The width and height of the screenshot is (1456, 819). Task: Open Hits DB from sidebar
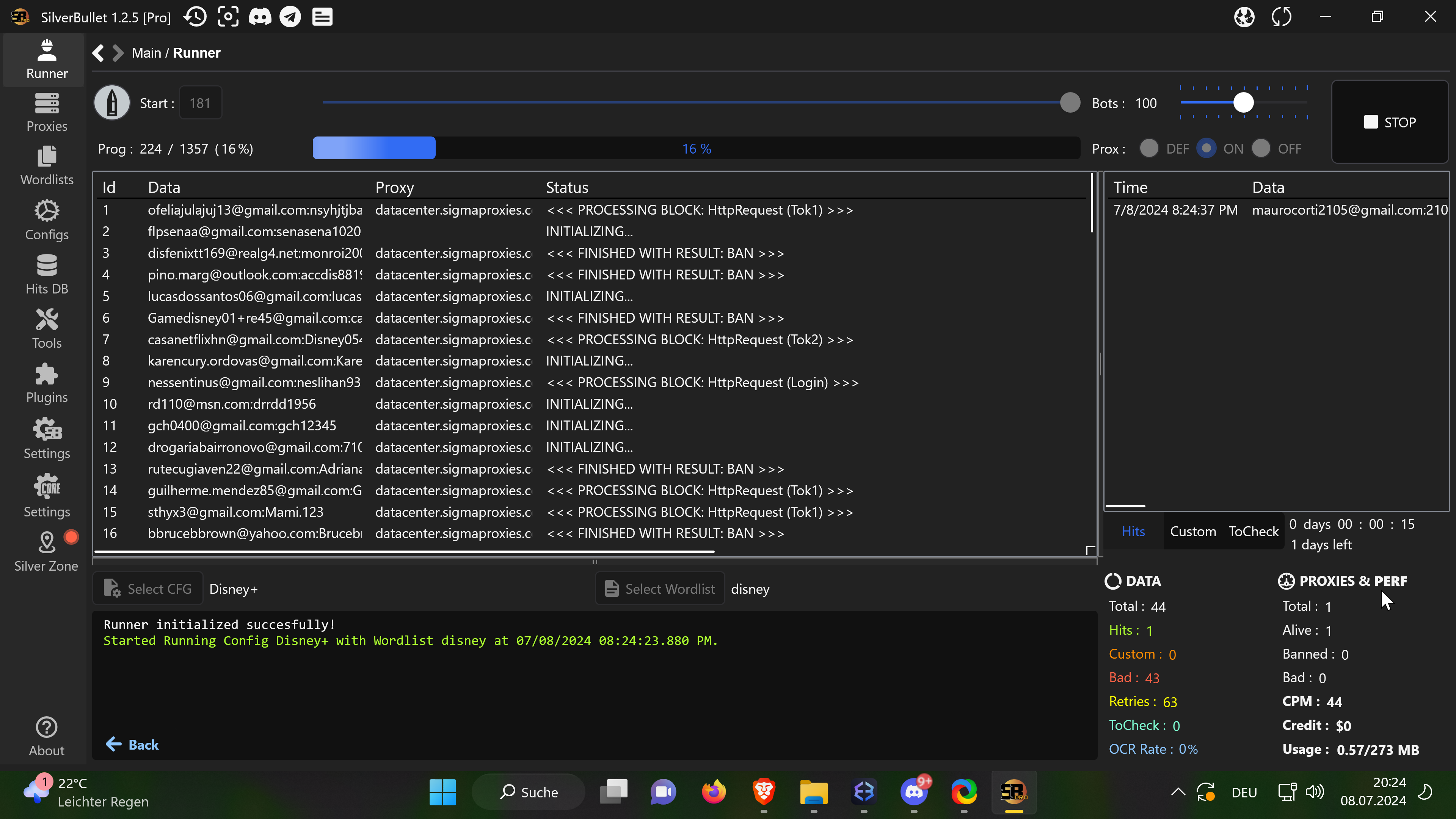pyautogui.click(x=46, y=275)
